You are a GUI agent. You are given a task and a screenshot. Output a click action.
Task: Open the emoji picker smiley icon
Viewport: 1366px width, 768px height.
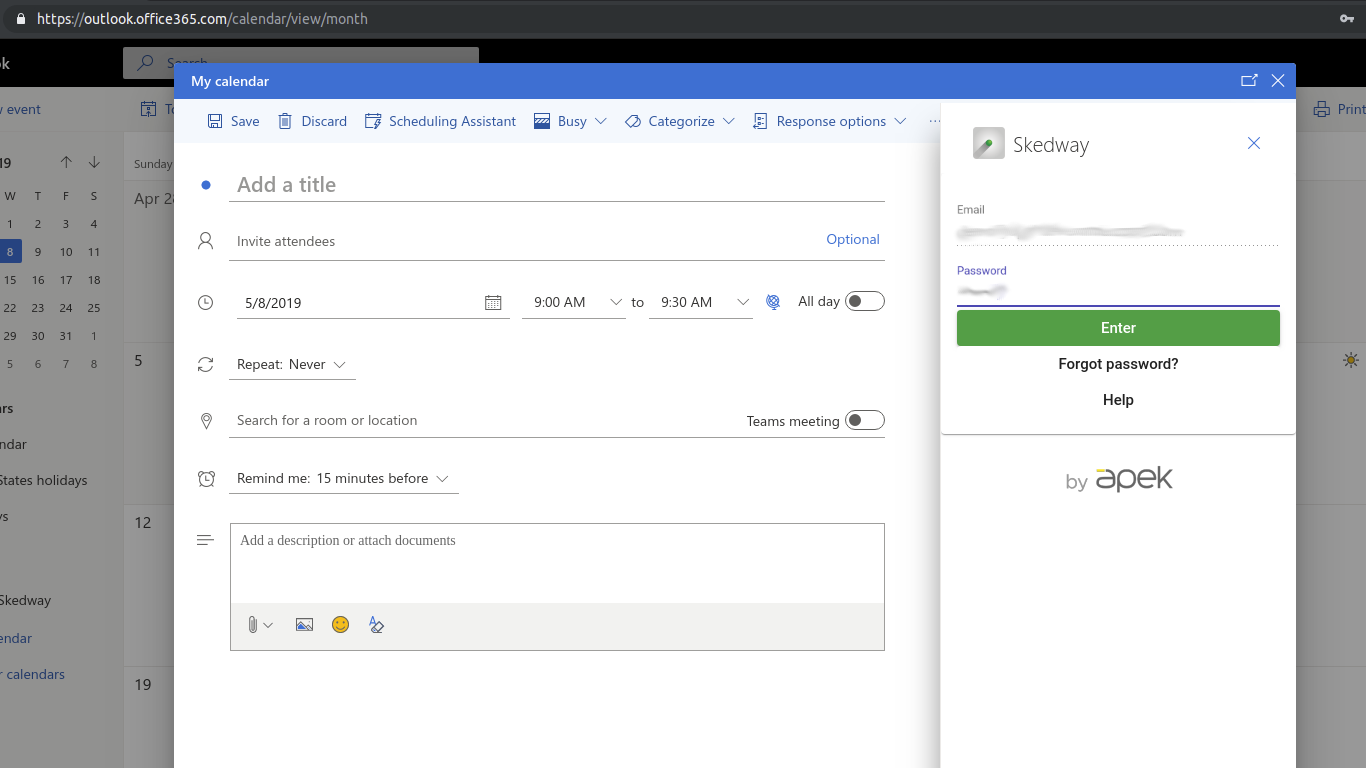(x=341, y=625)
